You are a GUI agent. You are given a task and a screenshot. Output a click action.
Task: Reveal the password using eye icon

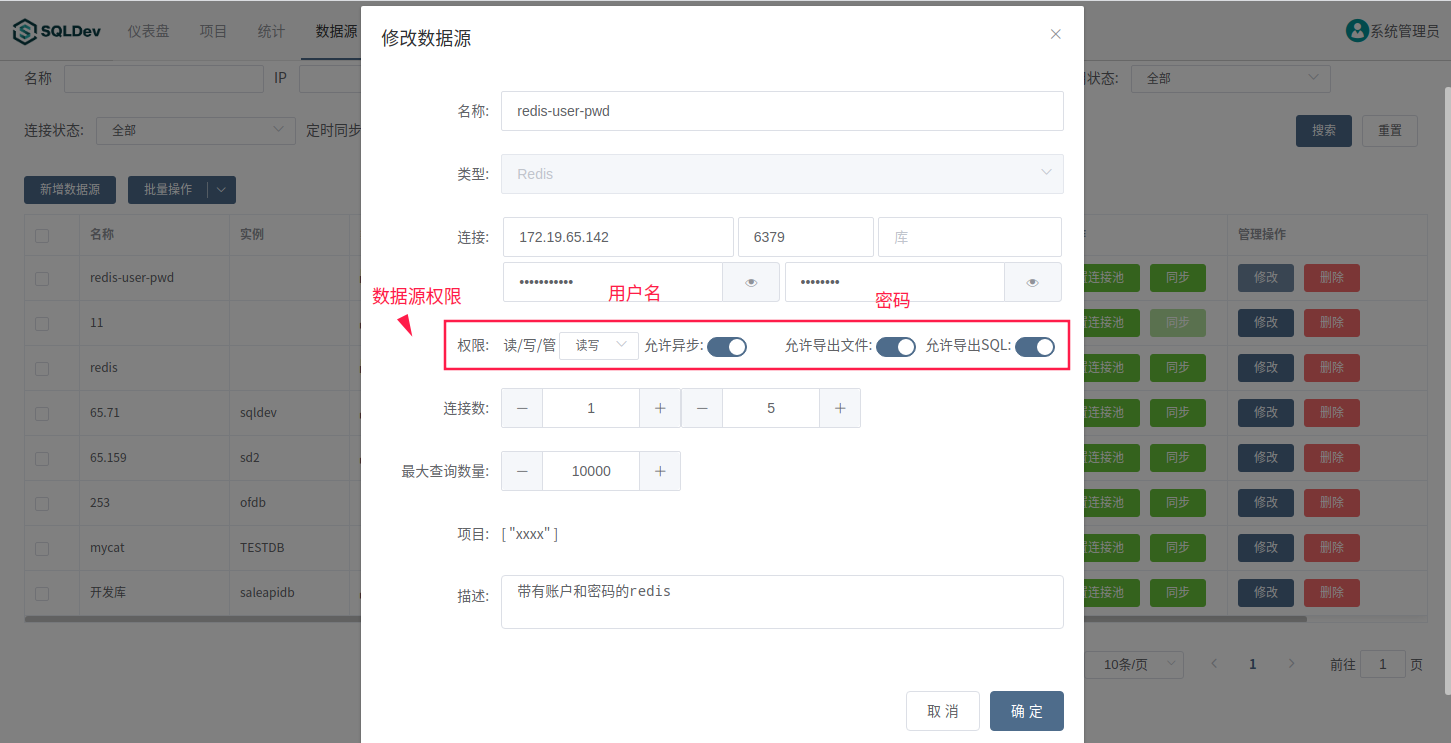click(x=1032, y=283)
